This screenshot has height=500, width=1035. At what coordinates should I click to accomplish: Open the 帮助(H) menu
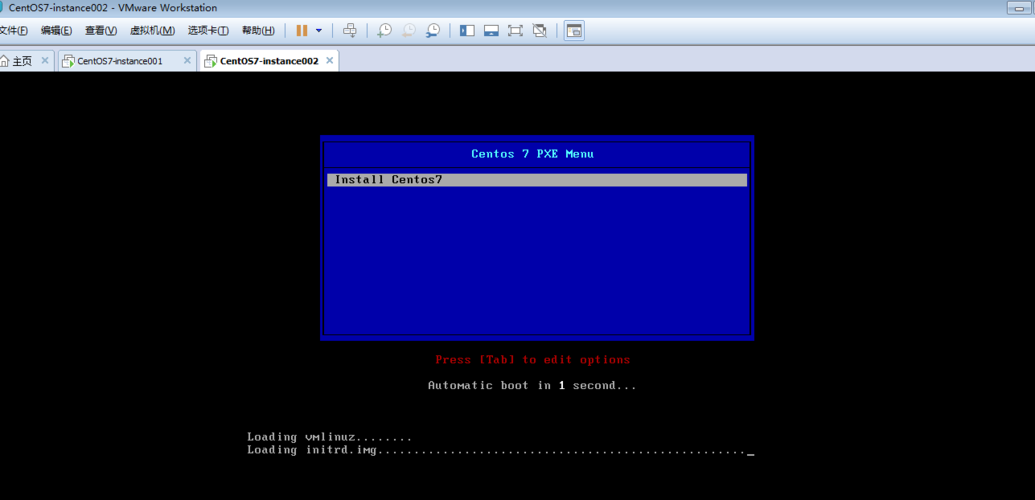[258, 31]
